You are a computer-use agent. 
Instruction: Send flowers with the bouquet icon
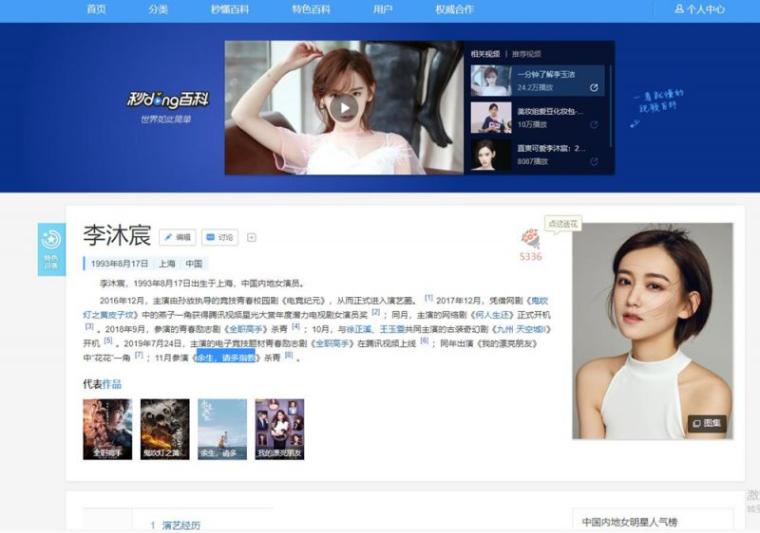tap(529, 238)
